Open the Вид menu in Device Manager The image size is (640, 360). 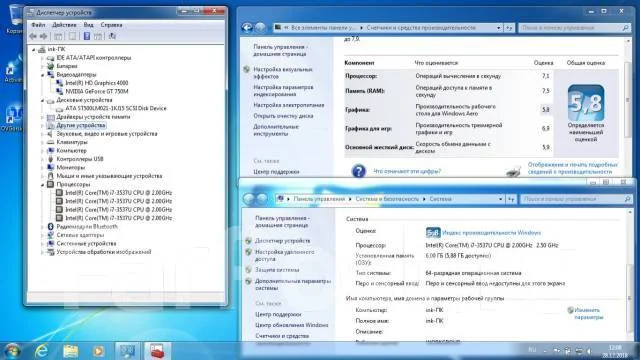(89, 25)
